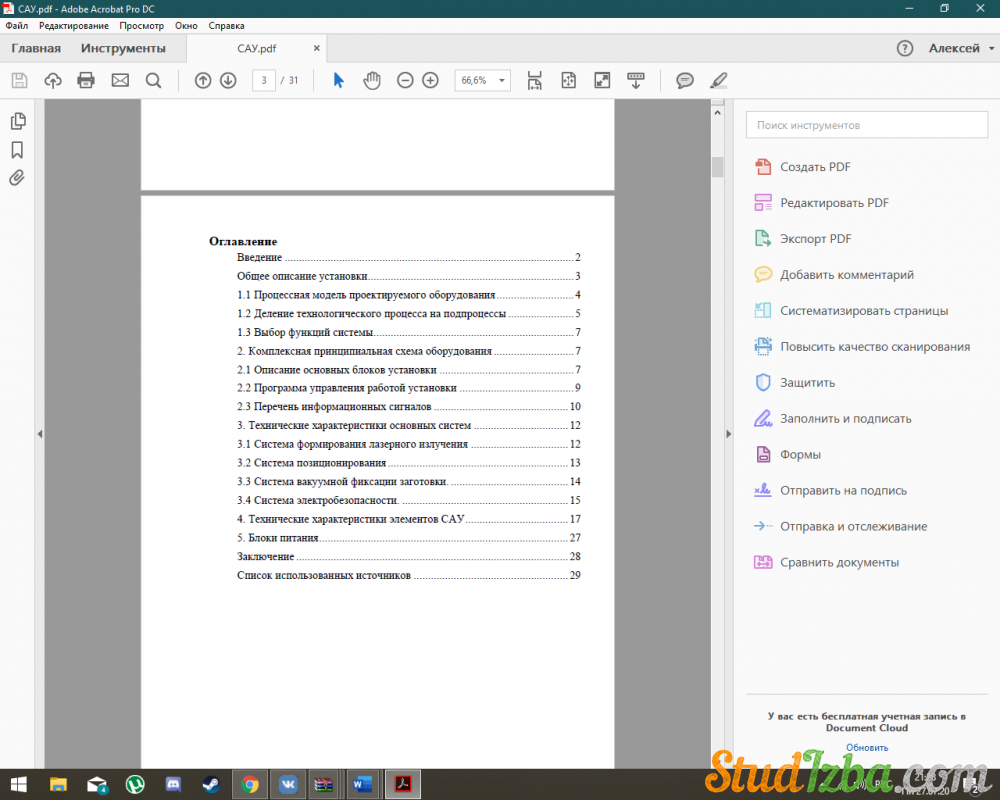Click the add comment bubble icon in toolbar
The height and width of the screenshot is (800, 1000).
coord(685,80)
